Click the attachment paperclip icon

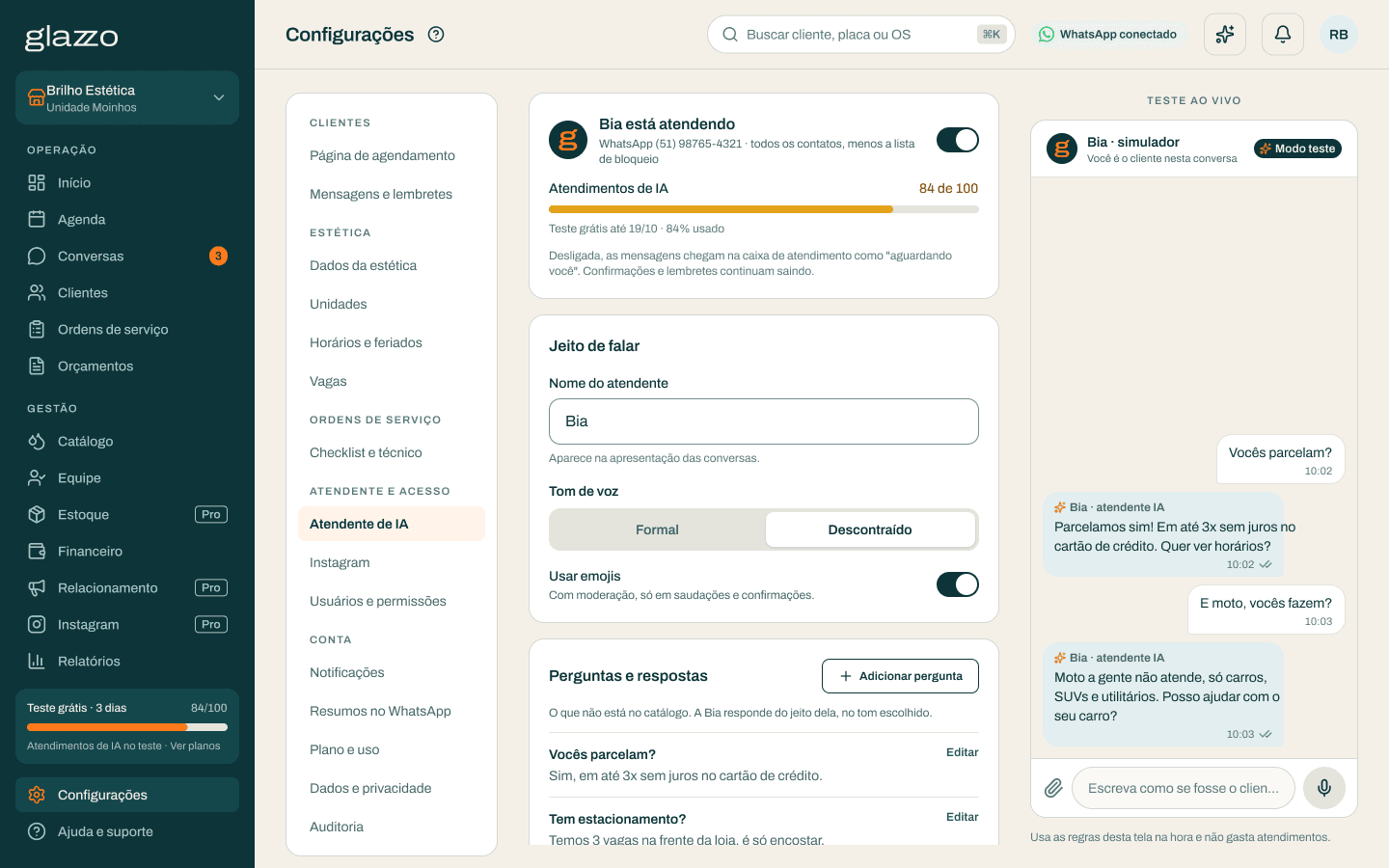[1053, 788]
